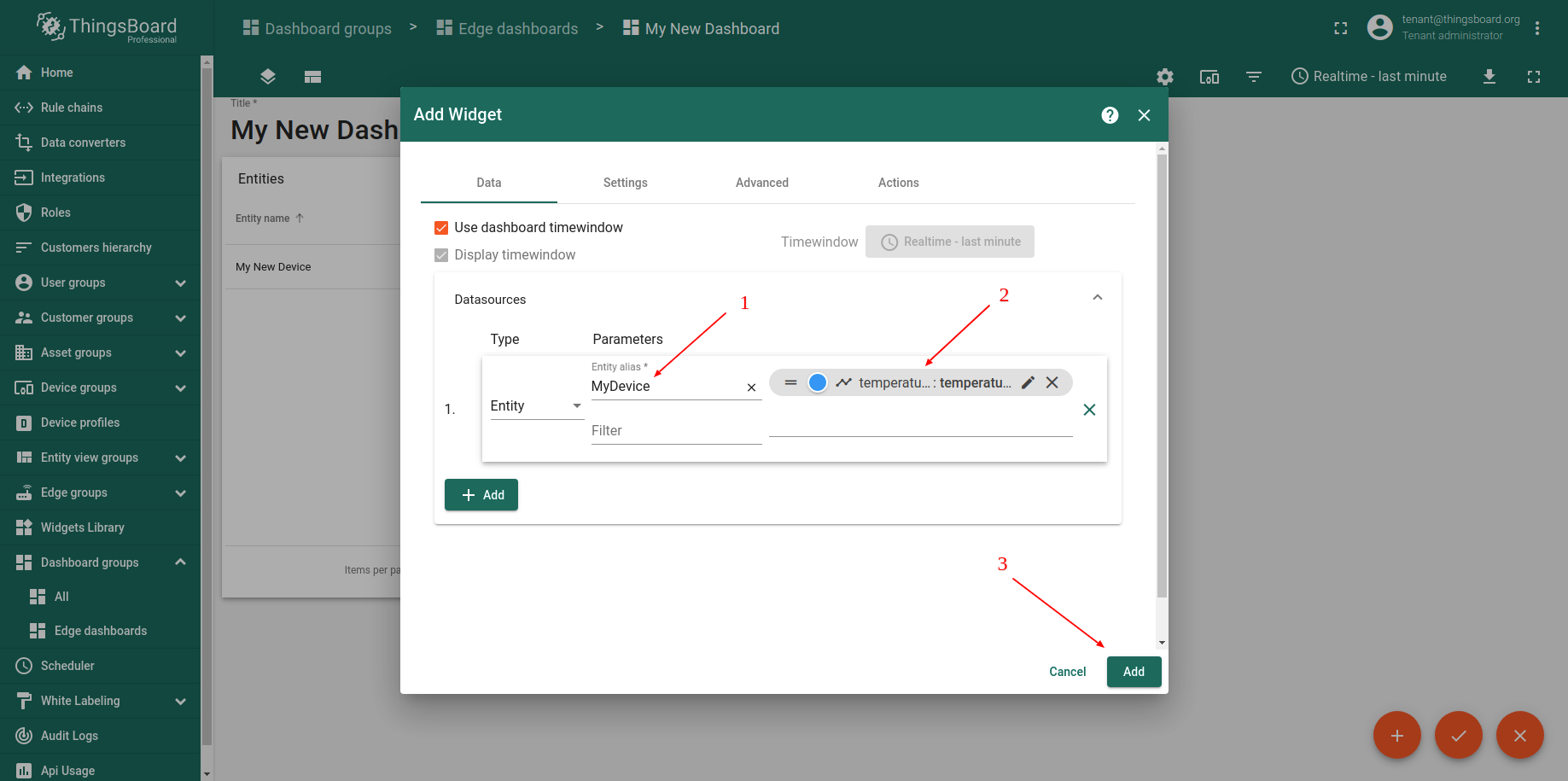Image resolution: width=1568 pixels, height=781 pixels.
Task: Click the export dashboard download icon
Action: click(1489, 77)
